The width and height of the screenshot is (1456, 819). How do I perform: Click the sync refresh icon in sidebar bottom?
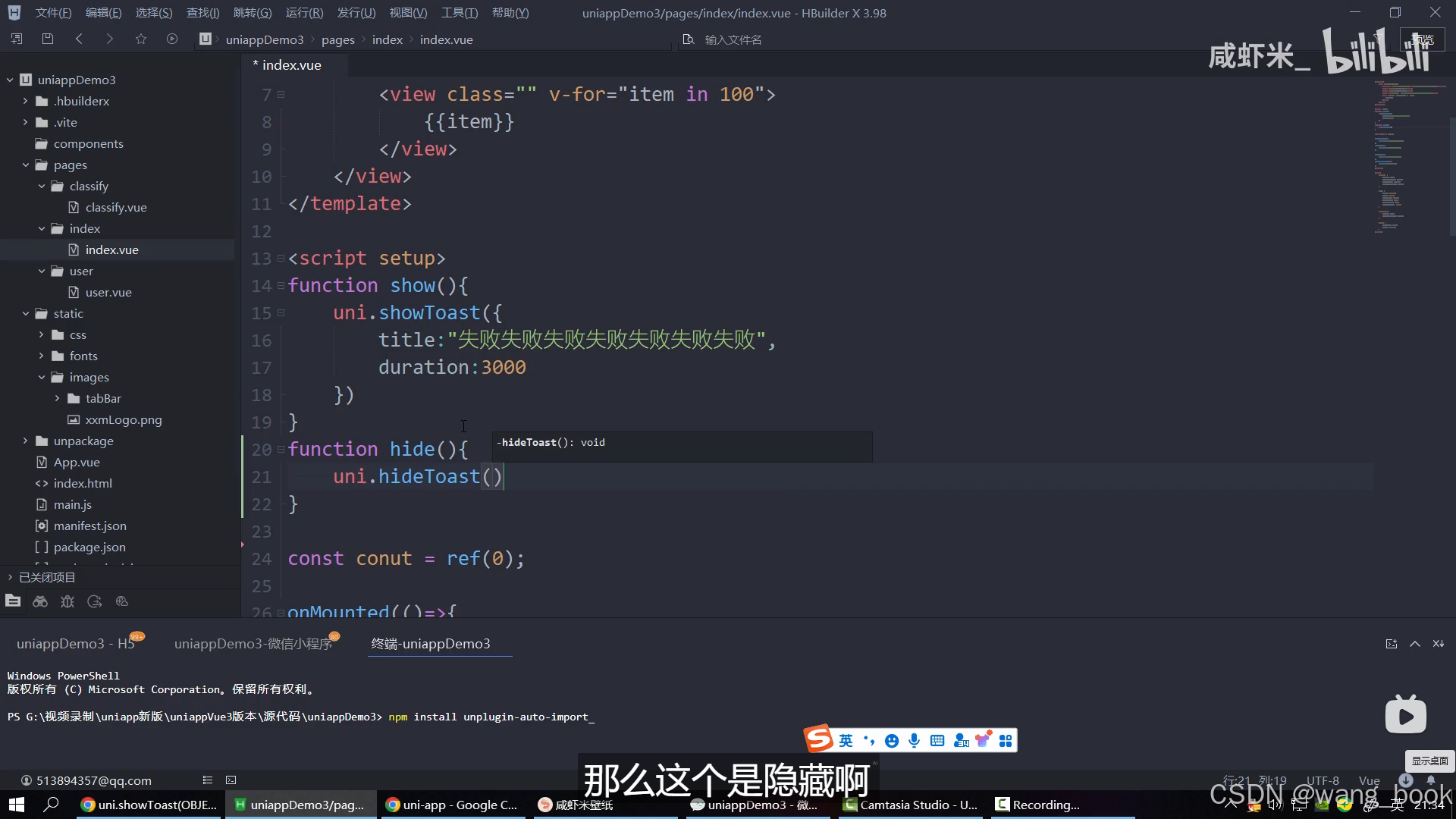click(95, 601)
